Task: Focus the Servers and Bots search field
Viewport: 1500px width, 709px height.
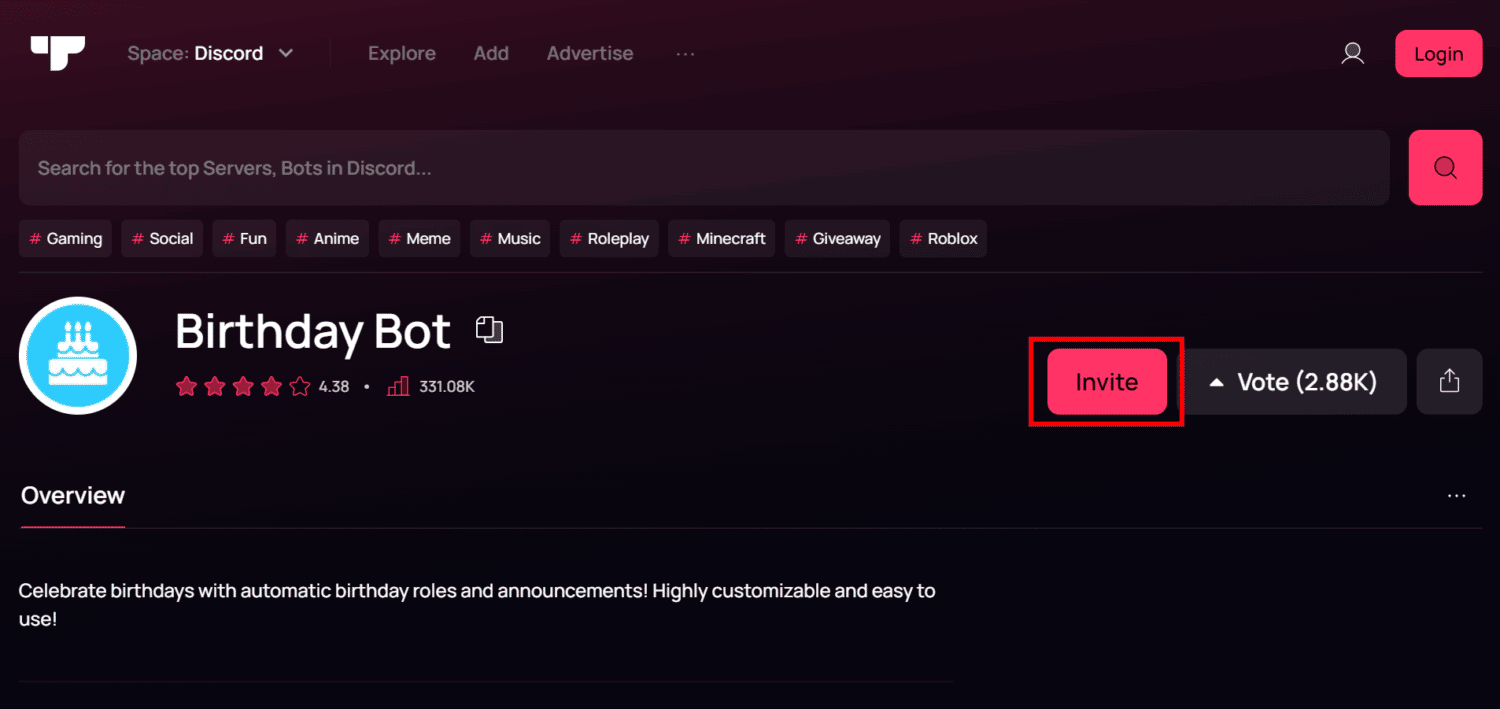Action: 704,168
